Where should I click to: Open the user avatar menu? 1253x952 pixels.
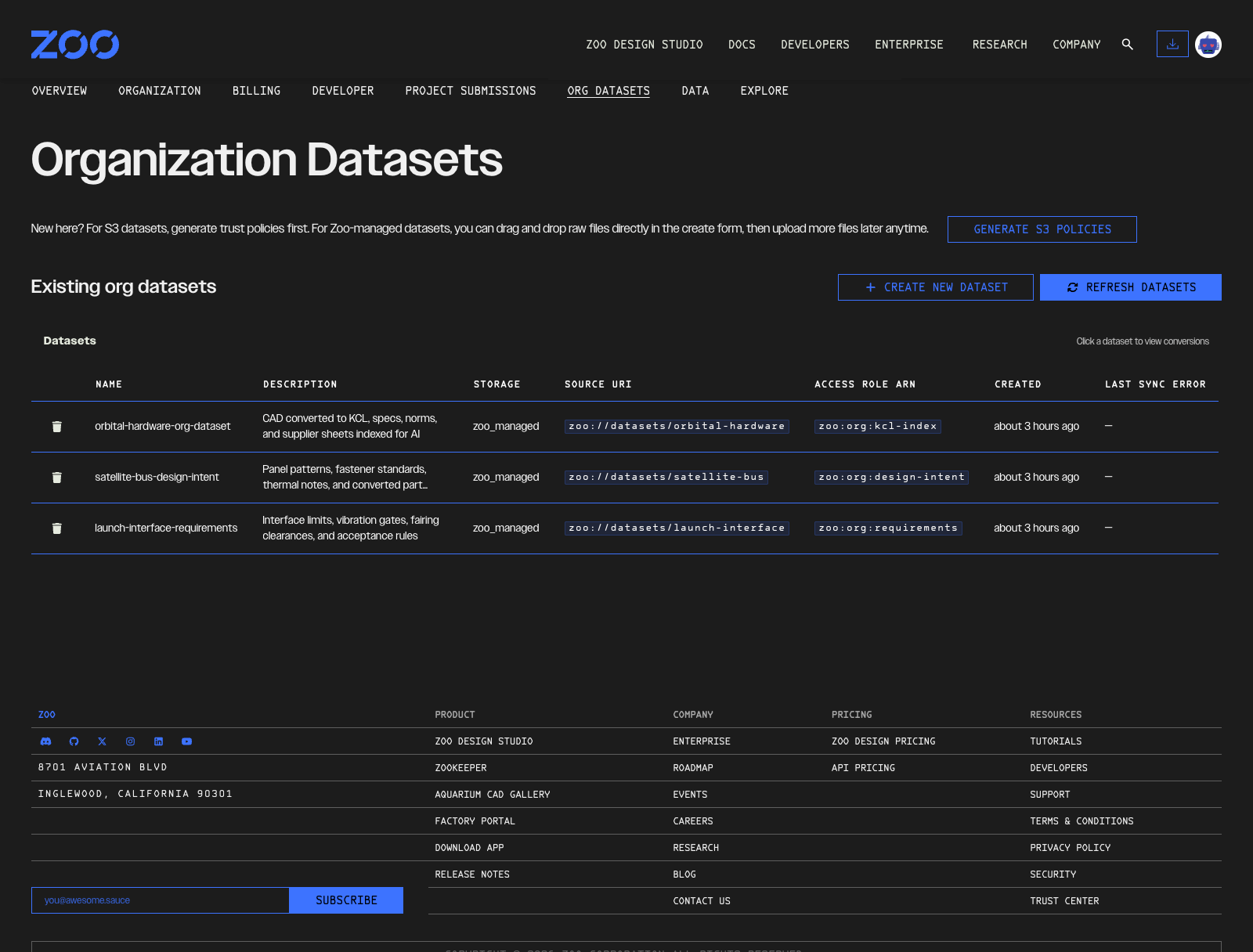point(1208,45)
